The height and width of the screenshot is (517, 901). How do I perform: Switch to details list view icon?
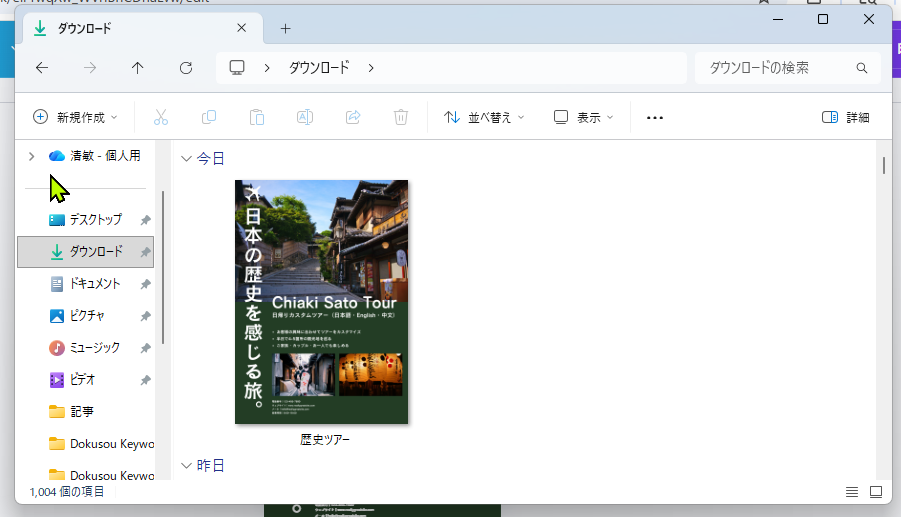click(852, 492)
